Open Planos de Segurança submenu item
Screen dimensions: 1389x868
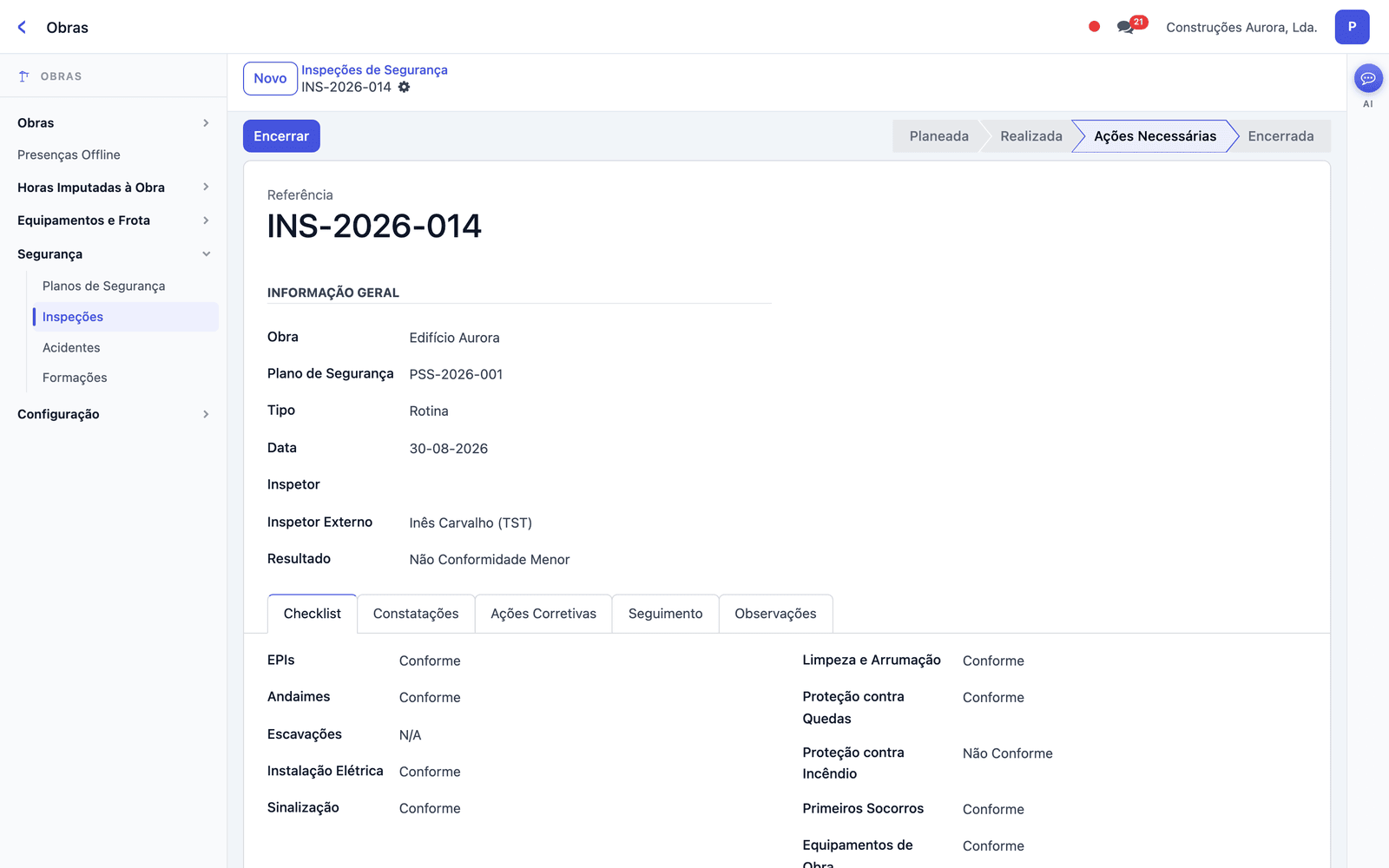pyautogui.click(x=103, y=286)
